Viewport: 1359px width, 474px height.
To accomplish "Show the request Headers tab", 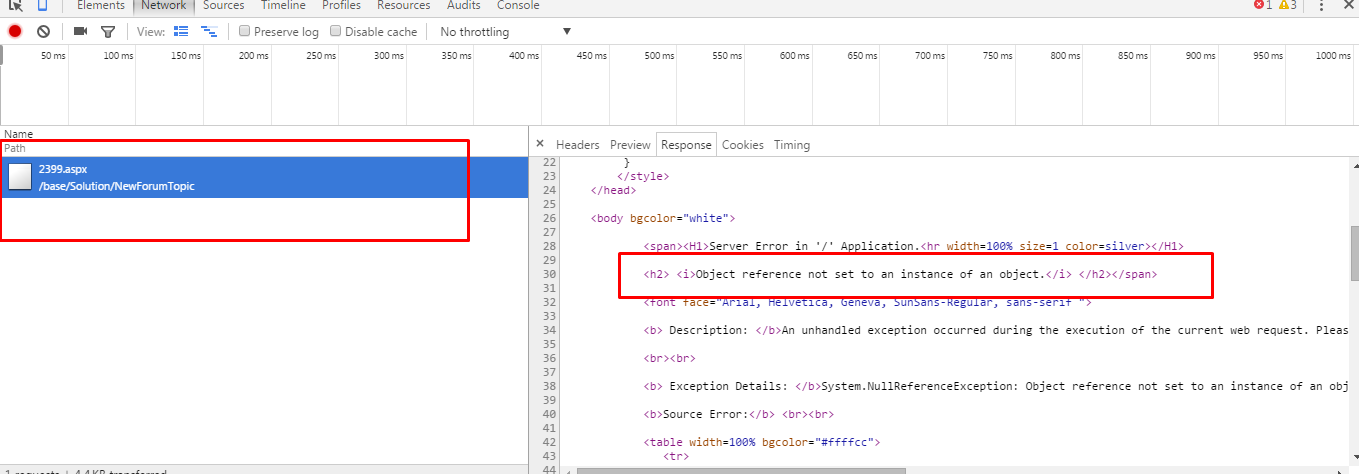I will click(x=578, y=145).
